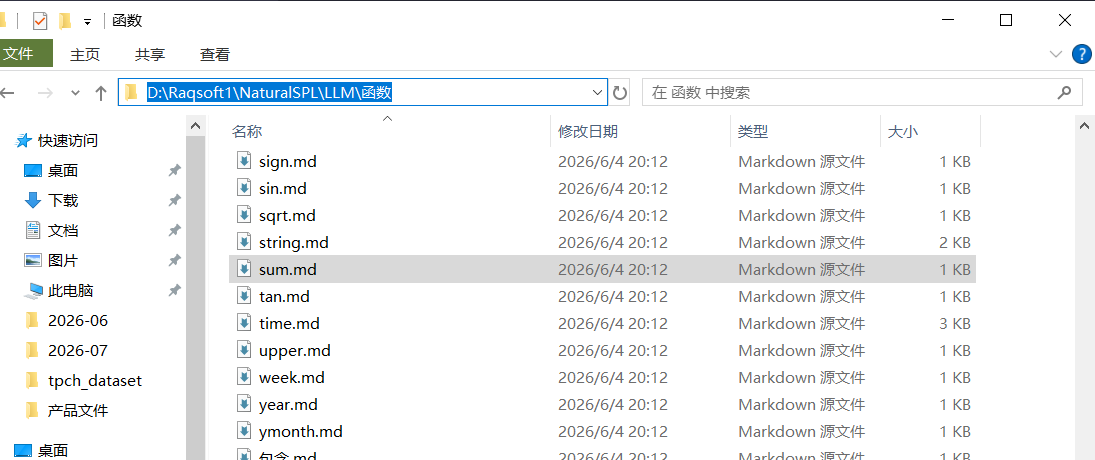Click the search magnifier icon
Image resolution: width=1095 pixels, height=460 pixels.
coord(1064,92)
